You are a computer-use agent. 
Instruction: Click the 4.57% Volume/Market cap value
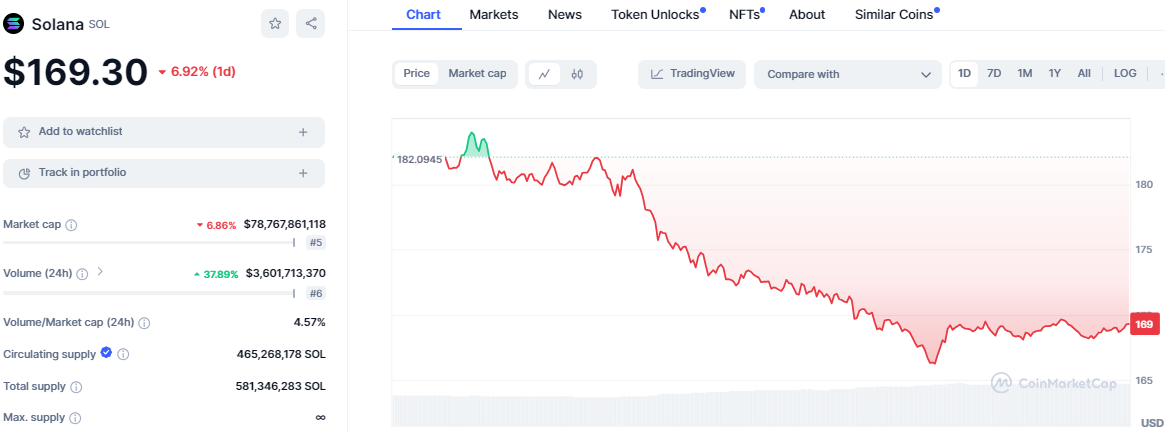(x=310, y=322)
